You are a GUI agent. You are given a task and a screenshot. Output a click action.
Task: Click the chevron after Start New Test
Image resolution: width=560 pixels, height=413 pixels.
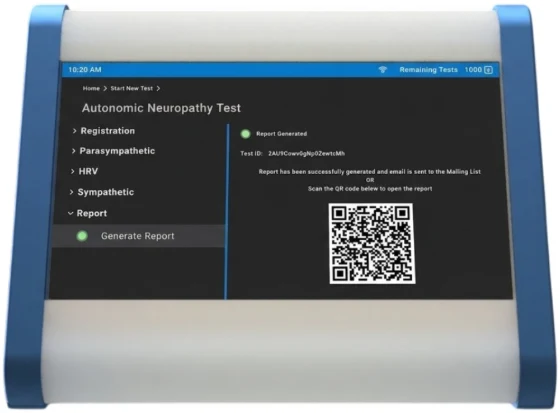click(158, 88)
